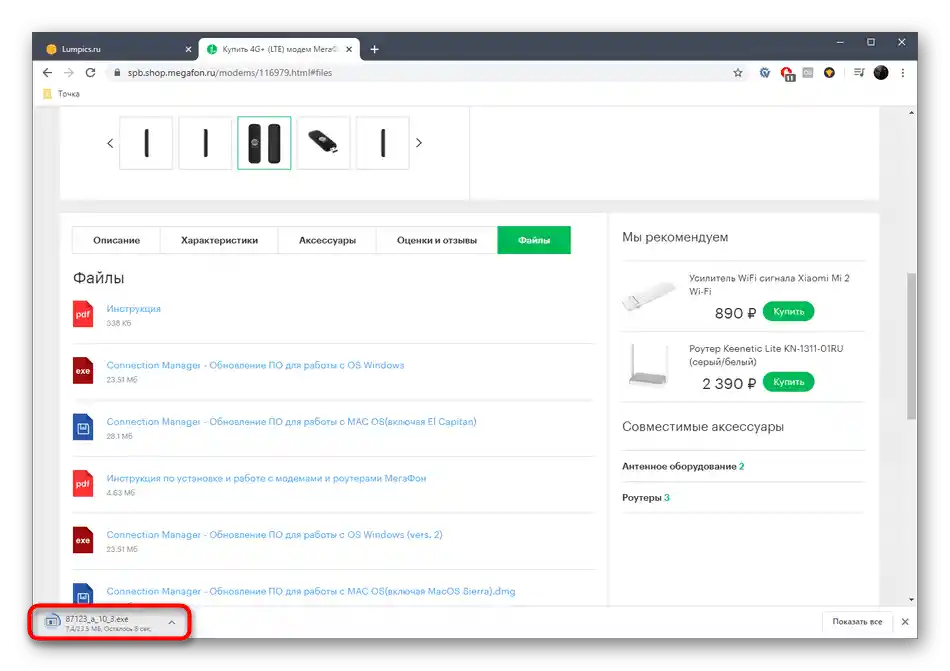Click pdf icon for modem installation guide
This screenshot has width=950, height=671.
(83, 483)
